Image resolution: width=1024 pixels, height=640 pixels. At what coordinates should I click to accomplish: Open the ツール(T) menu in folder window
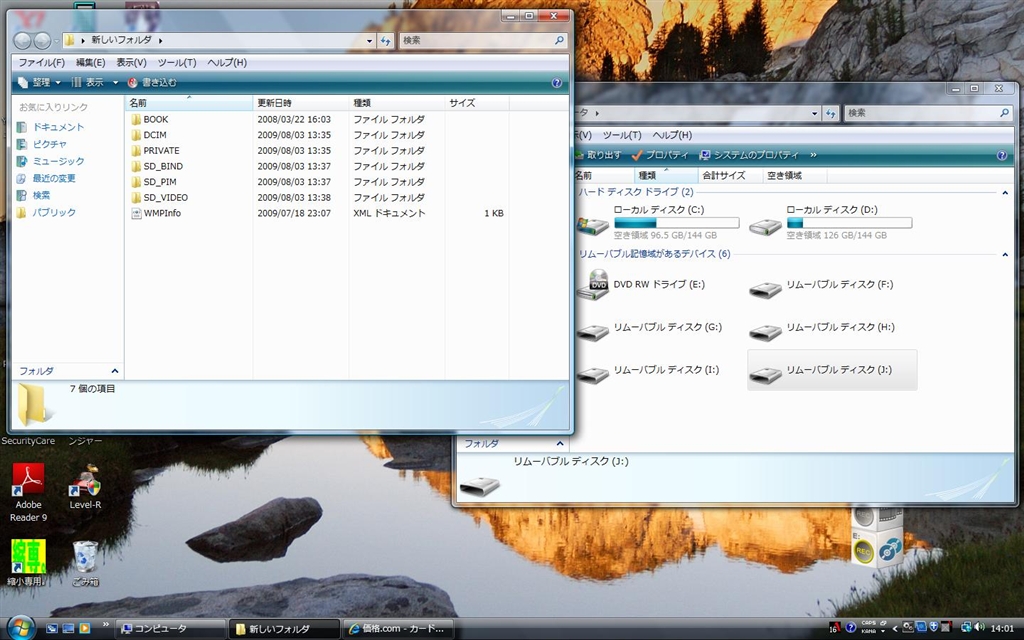[177, 62]
